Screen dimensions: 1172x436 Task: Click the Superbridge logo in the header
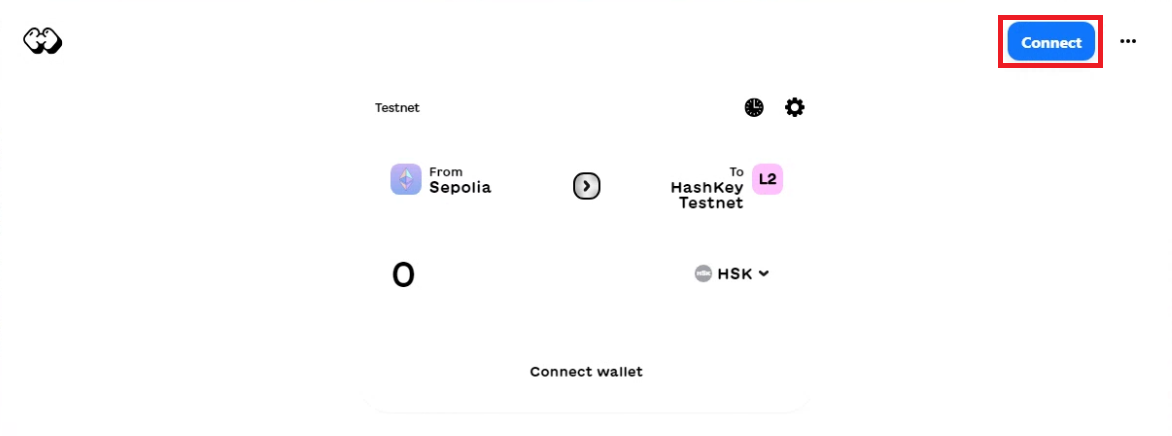pyautogui.click(x=43, y=42)
